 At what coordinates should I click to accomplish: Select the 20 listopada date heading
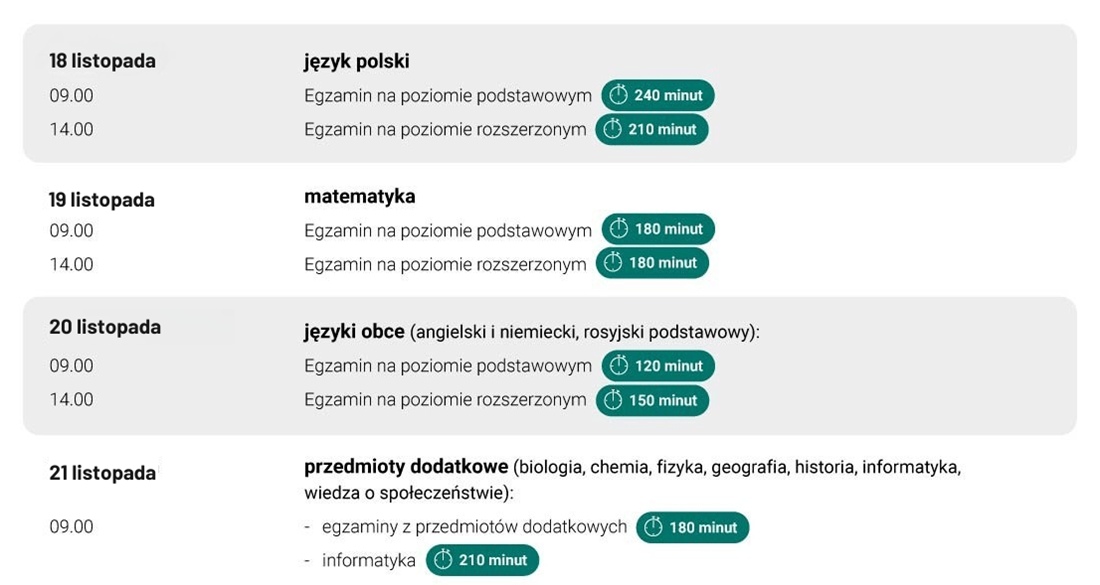coord(105,327)
